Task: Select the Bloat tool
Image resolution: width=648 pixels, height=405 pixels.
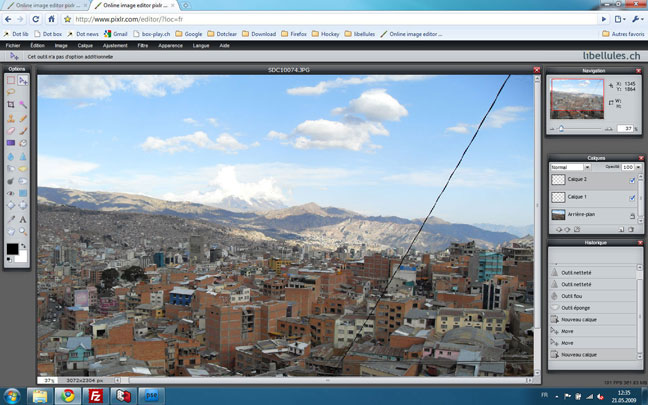Action: click(11, 205)
